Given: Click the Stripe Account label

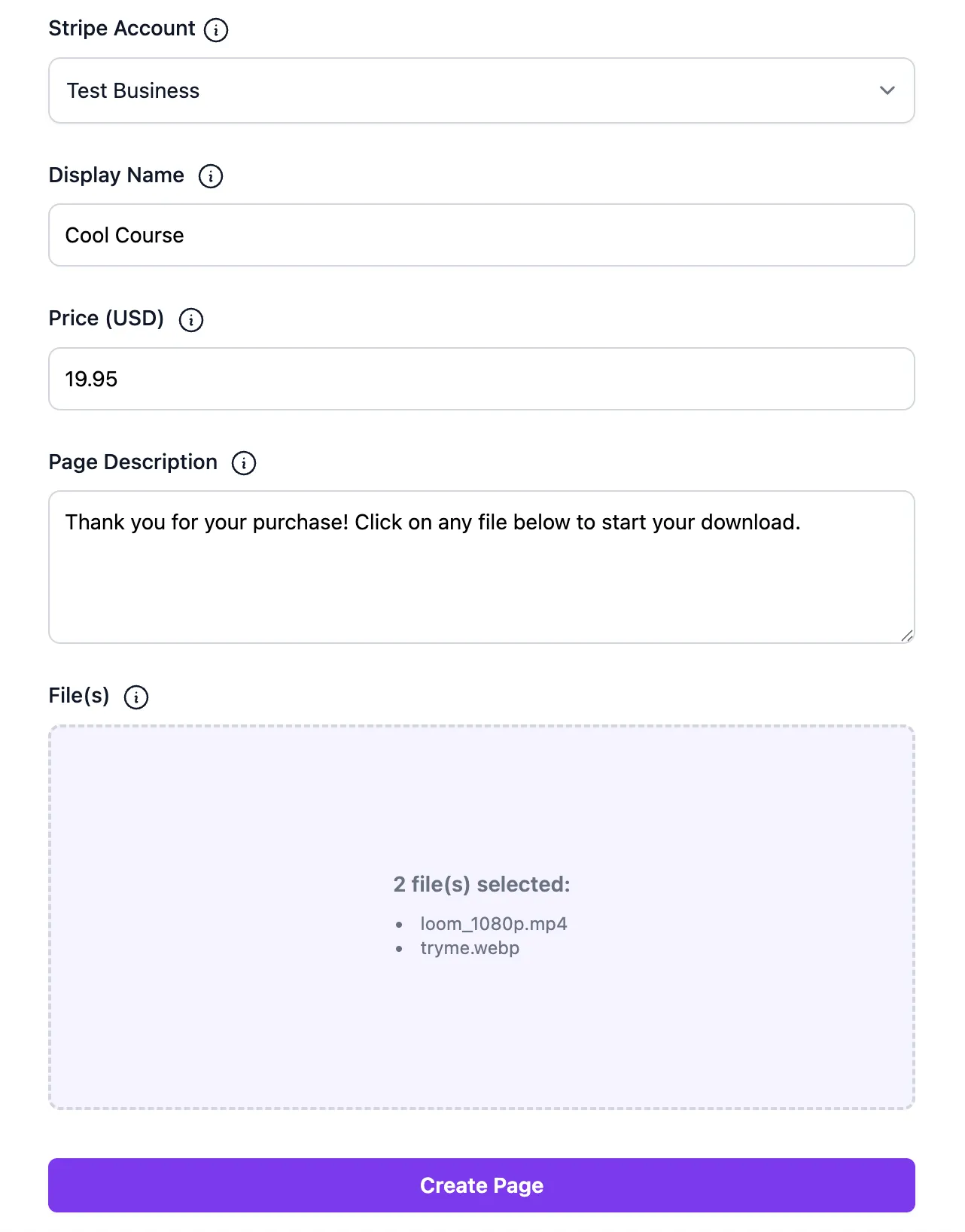Looking at the screenshot, I should tap(120, 29).
